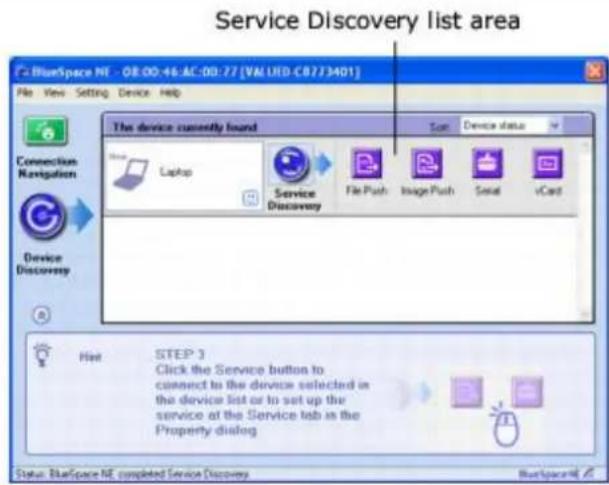Open the Connection Navigation icon
This screenshot has width=609, height=485.
(x=45, y=131)
